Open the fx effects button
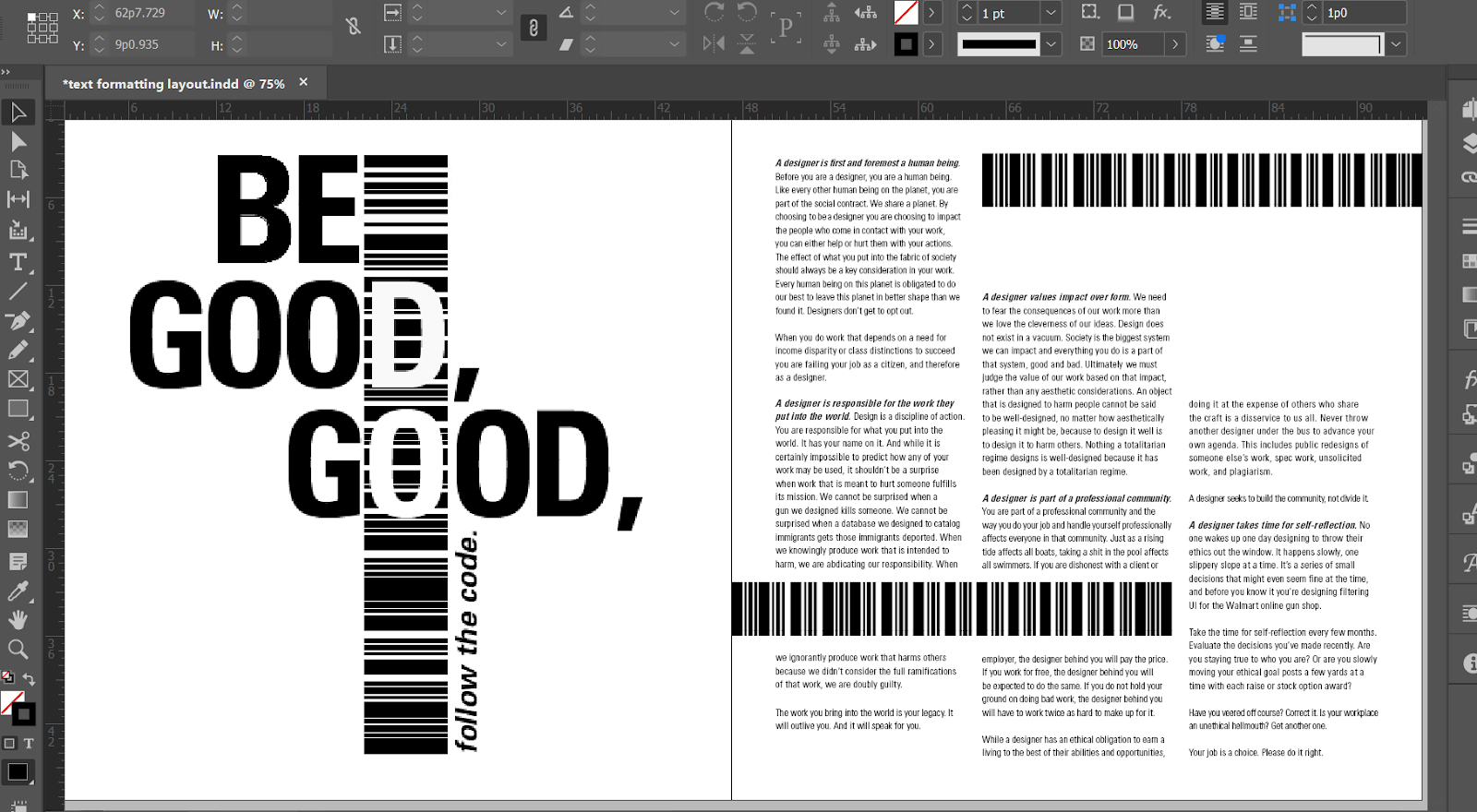 coord(1162,13)
